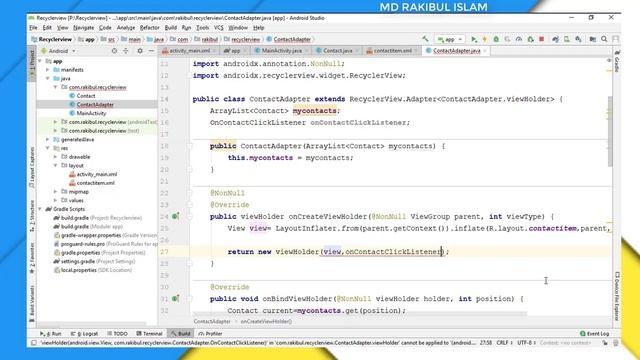
Task: Click the editor vertical scrollbar
Action: click(610, 131)
